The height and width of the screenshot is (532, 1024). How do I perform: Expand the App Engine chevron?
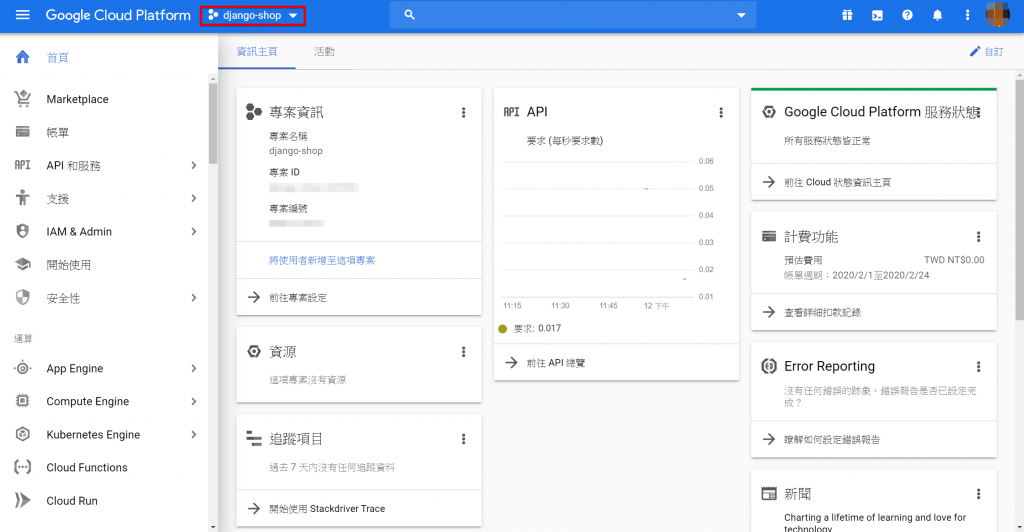coord(193,368)
